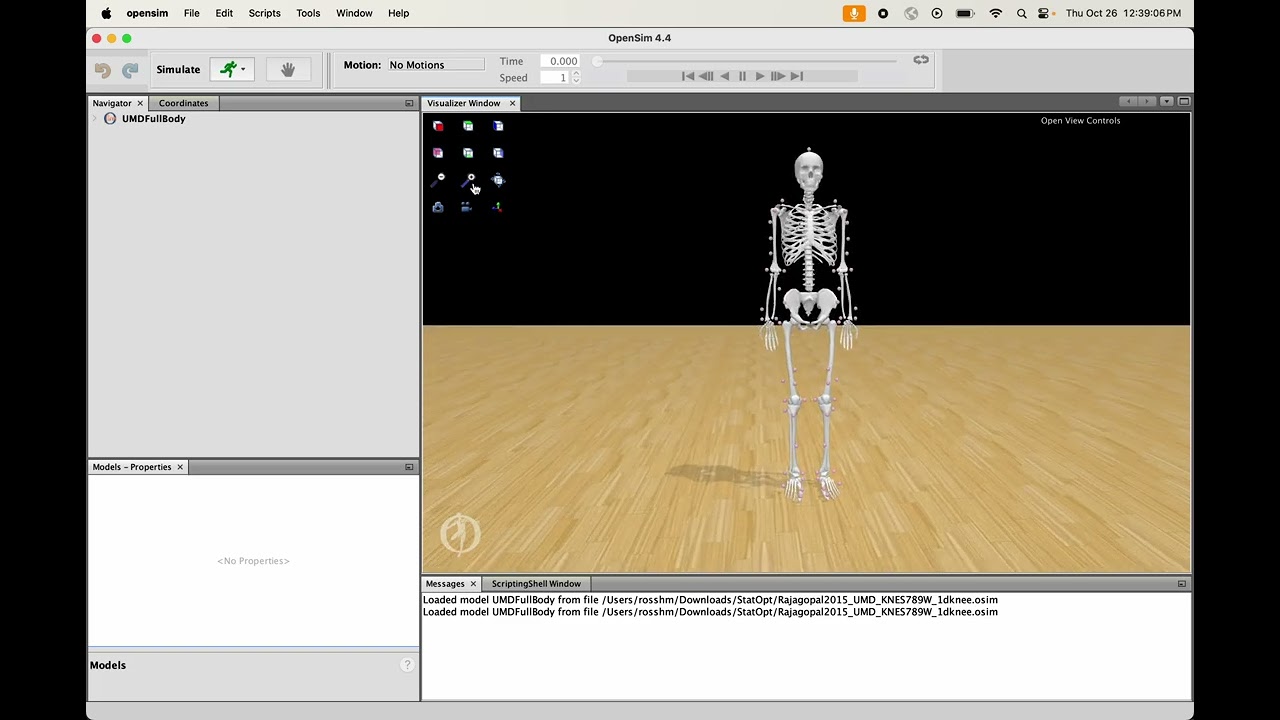This screenshot has width=1280, height=720.
Task: Open the Simulate dropdown arrow
Action: coord(243,70)
